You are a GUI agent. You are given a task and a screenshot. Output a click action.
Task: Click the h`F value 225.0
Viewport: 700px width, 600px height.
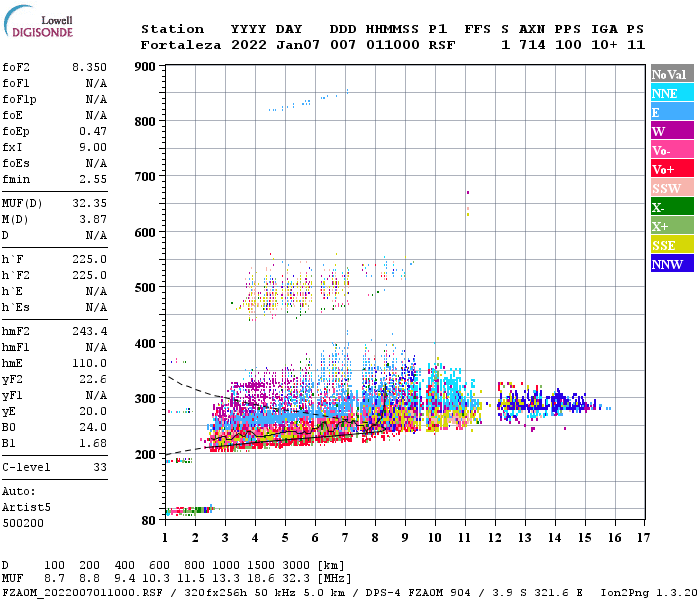[89, 259]
